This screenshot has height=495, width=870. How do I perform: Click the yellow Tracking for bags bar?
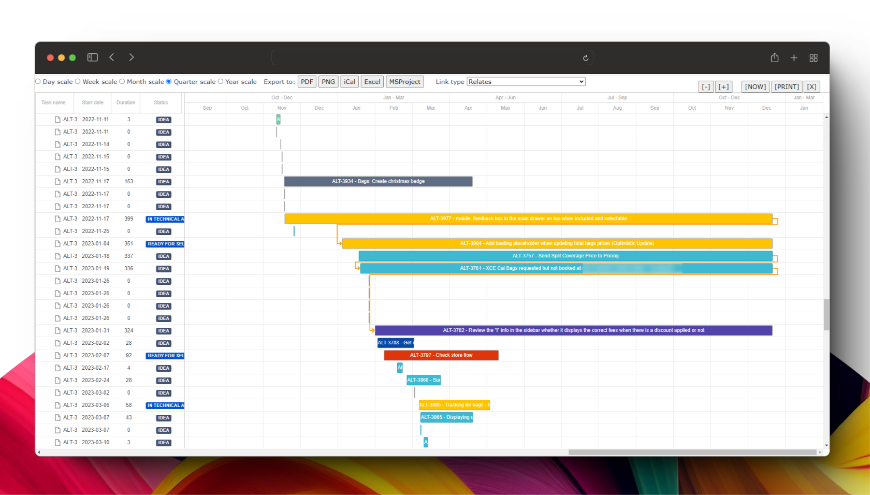coord(454,405)
